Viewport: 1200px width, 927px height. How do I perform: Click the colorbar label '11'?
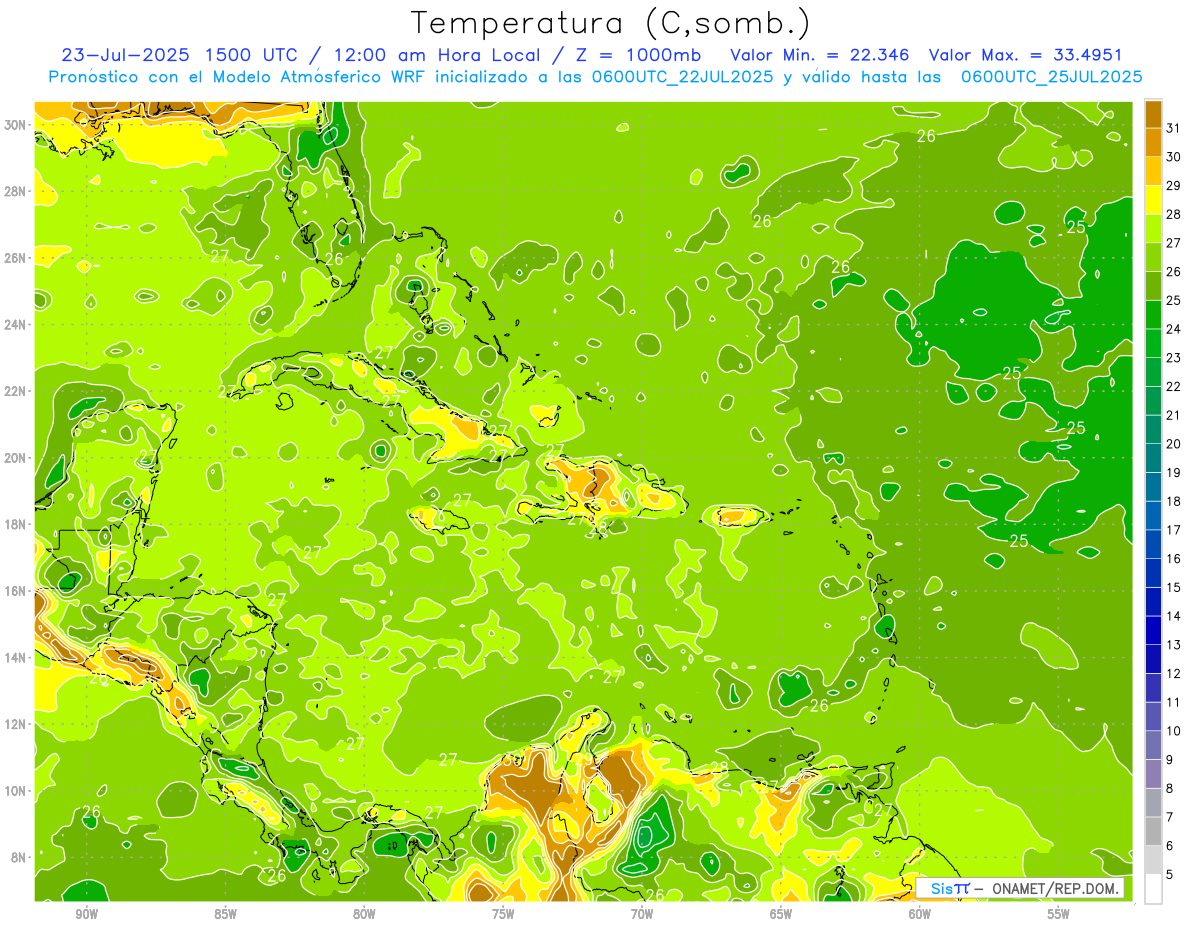coord(1173,703)
